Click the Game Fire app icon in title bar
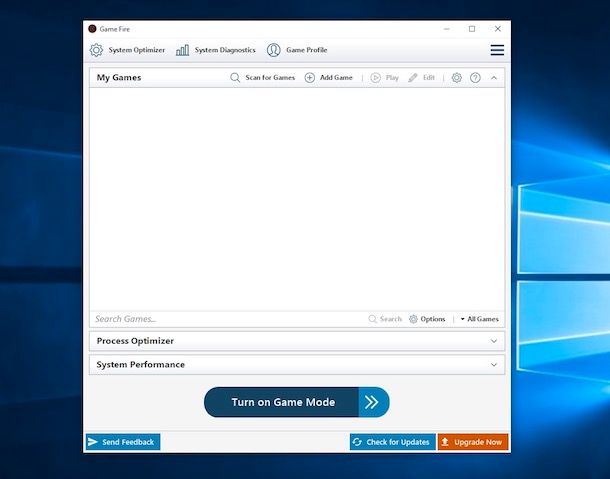 click(92, 29)
